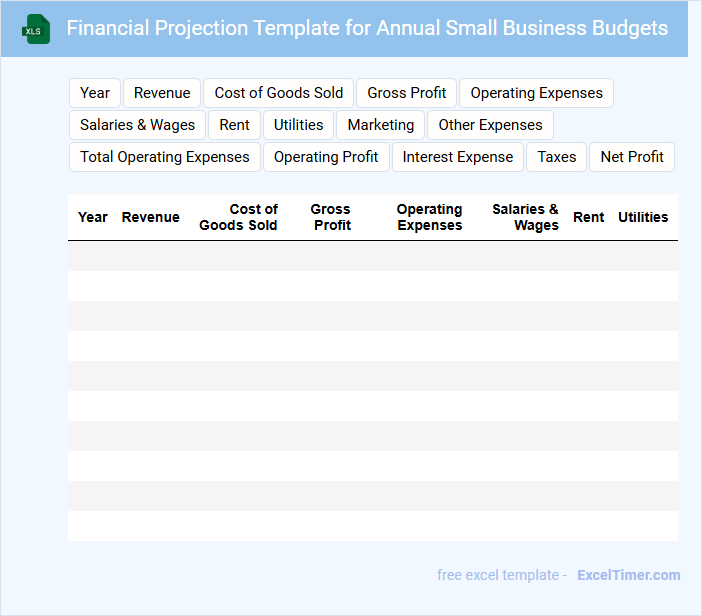This screenshot has width=702, height=616.
Task: Choose the Marketing tag
Action: pyautogui.click(x=381, y=125)
